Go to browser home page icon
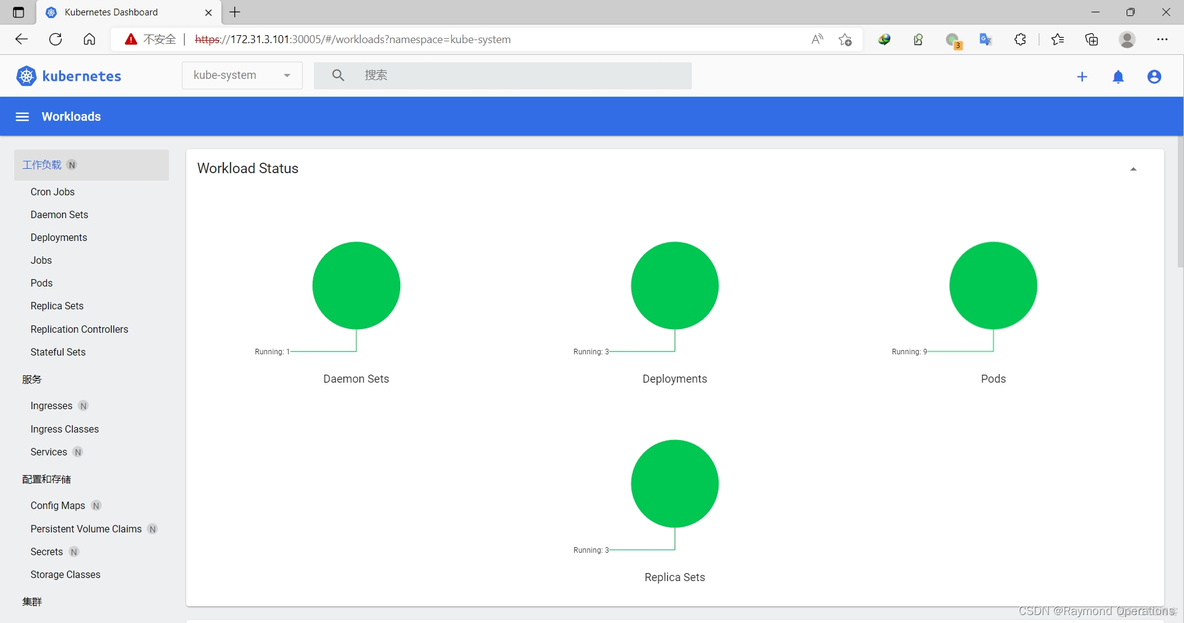The height and width of the screenshot is (623, 1184). tap(89, 39)
